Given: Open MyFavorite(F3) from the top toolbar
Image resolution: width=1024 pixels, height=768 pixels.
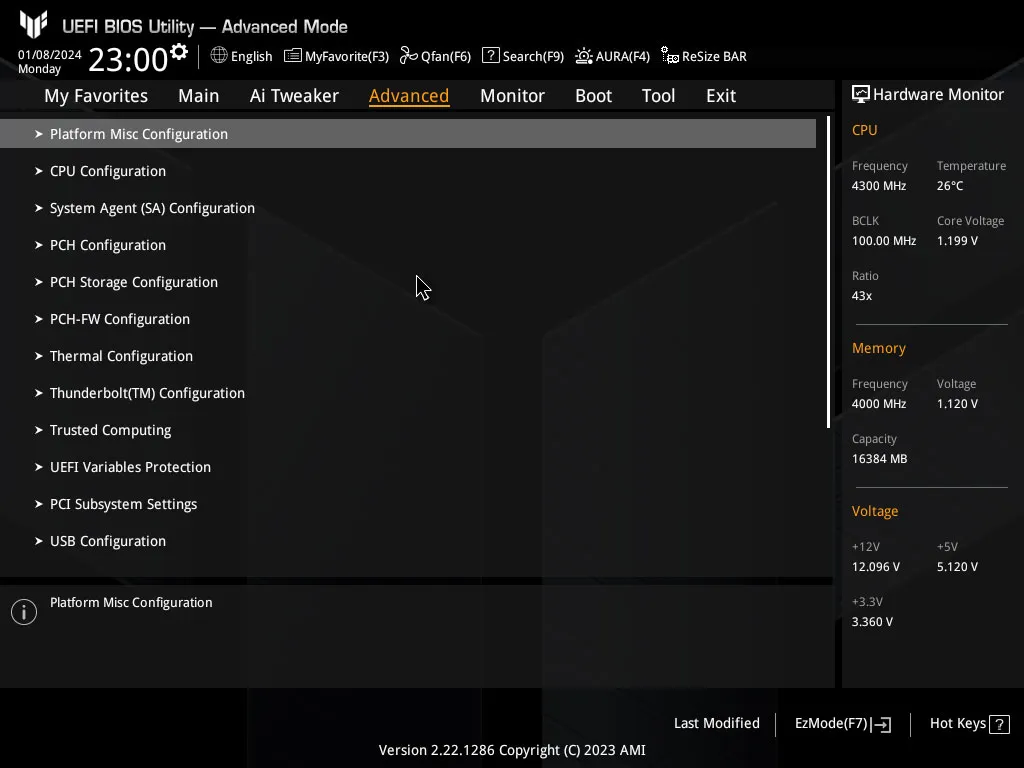Looking at the screenshot, I should click(x=336, y=56).
